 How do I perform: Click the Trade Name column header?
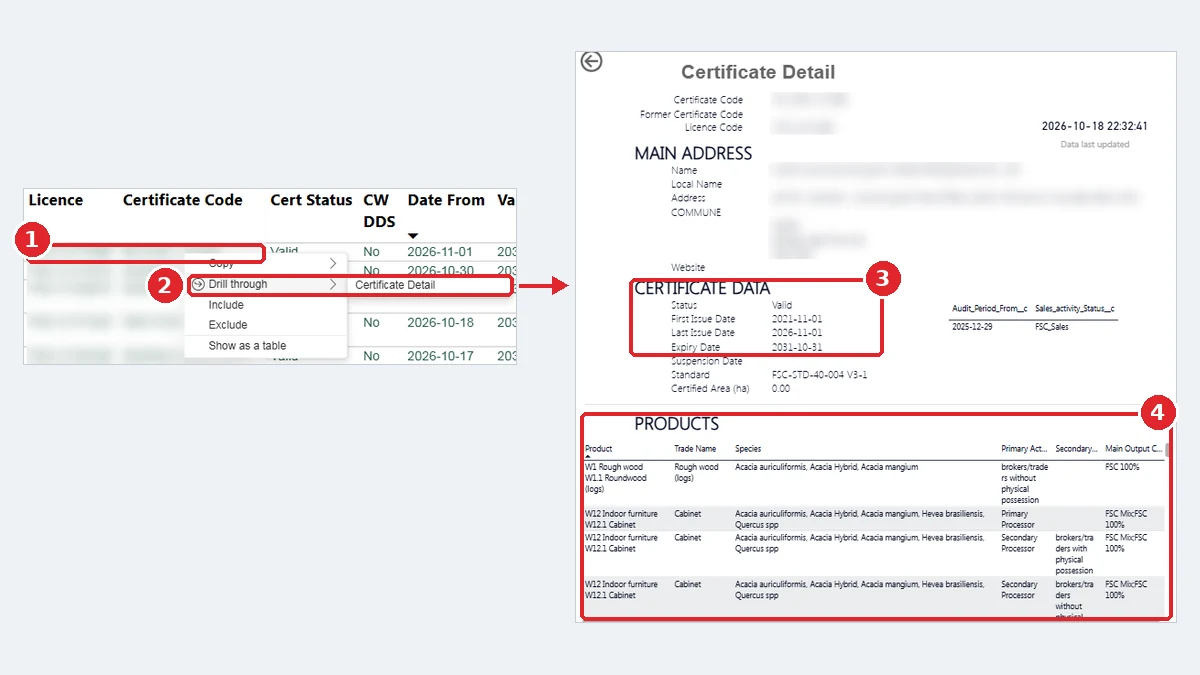pos(695,449)
